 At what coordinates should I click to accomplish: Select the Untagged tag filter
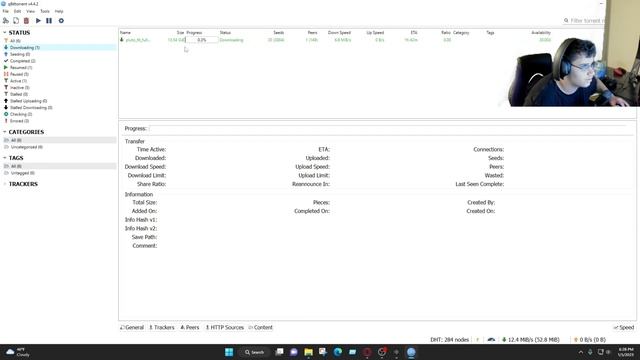click(22, 173)
